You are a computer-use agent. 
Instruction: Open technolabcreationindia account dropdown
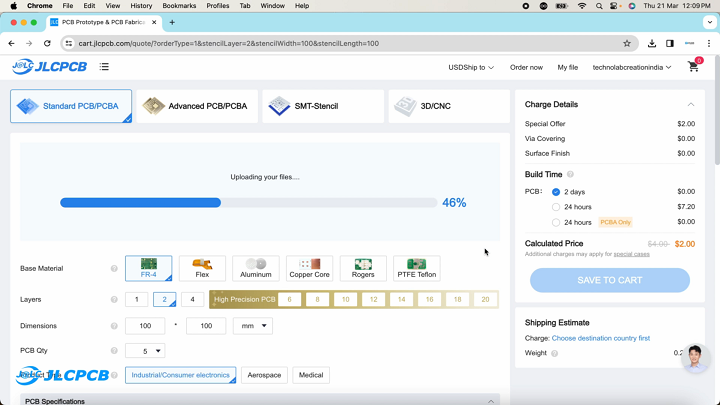tap(632, 68)
